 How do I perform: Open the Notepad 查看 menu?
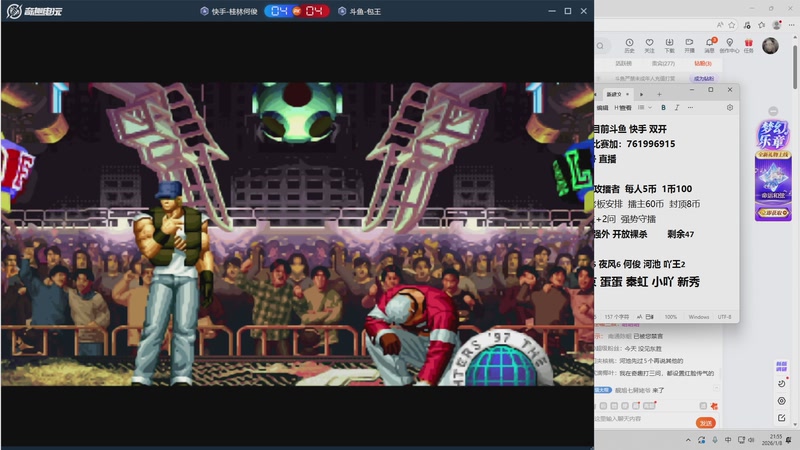point(623,108)
